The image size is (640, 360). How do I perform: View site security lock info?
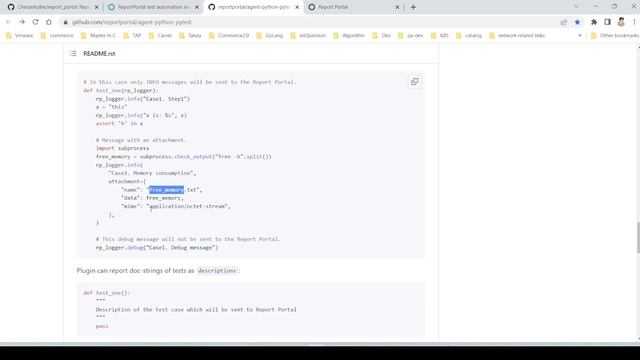pos(65,22)
